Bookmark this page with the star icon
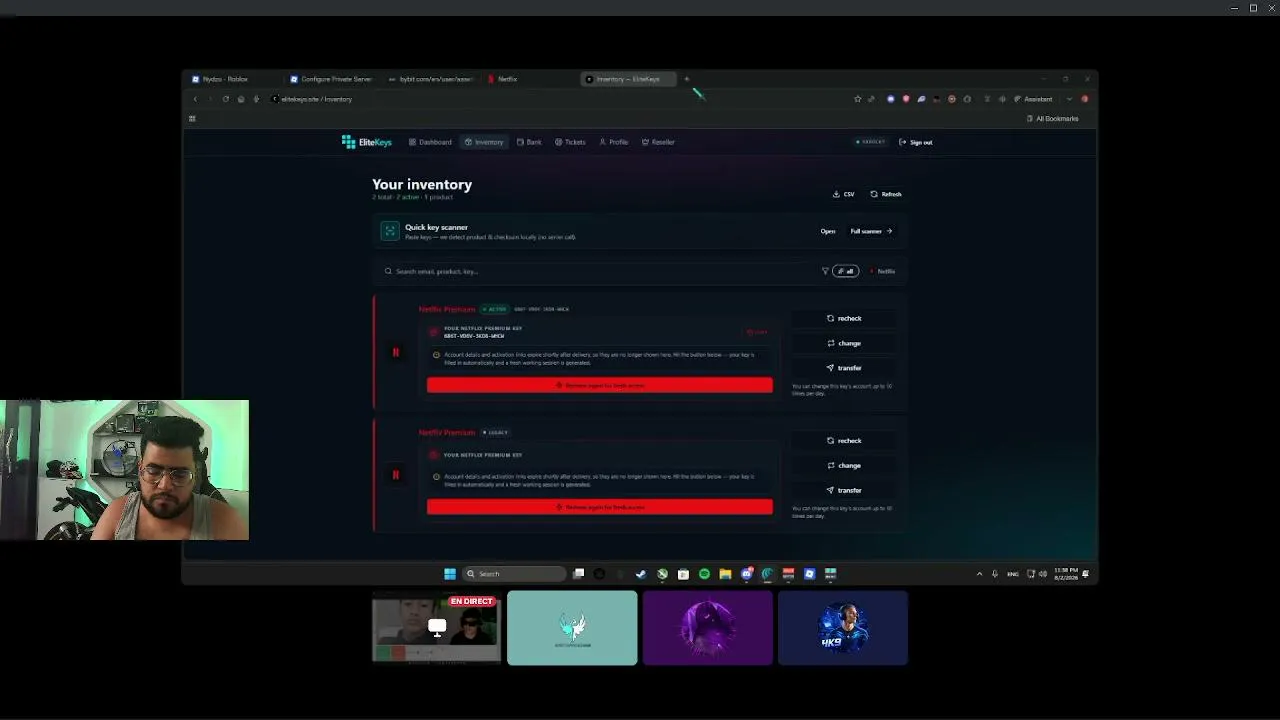The width and height of the screenshot is (1280, 720). point(857,99)
